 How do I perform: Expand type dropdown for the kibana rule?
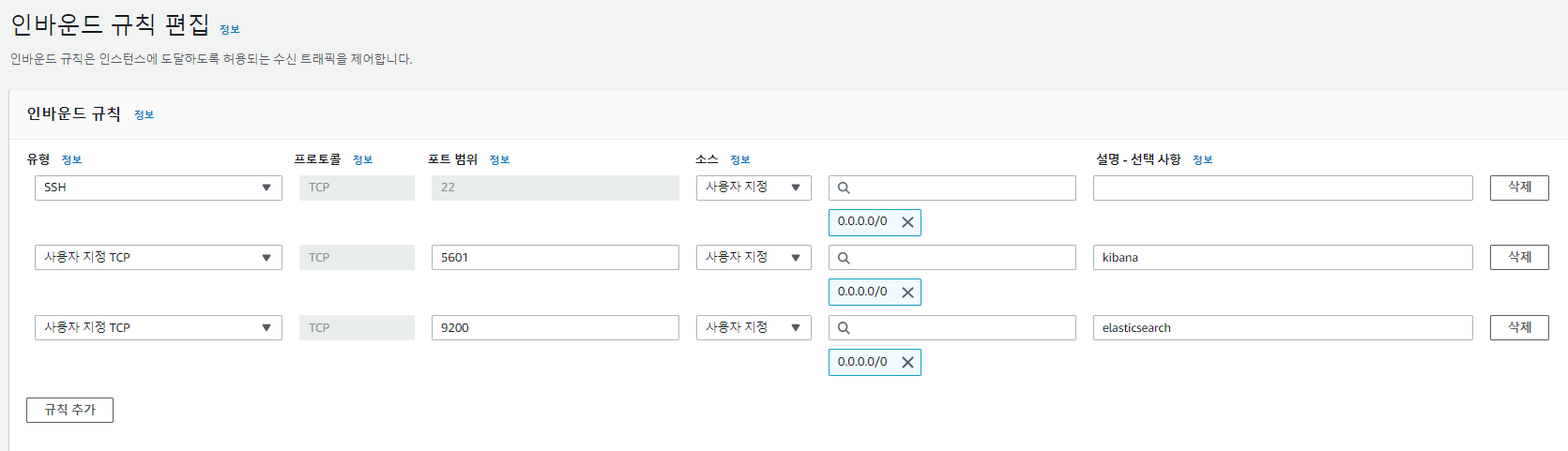click(159, 258)
